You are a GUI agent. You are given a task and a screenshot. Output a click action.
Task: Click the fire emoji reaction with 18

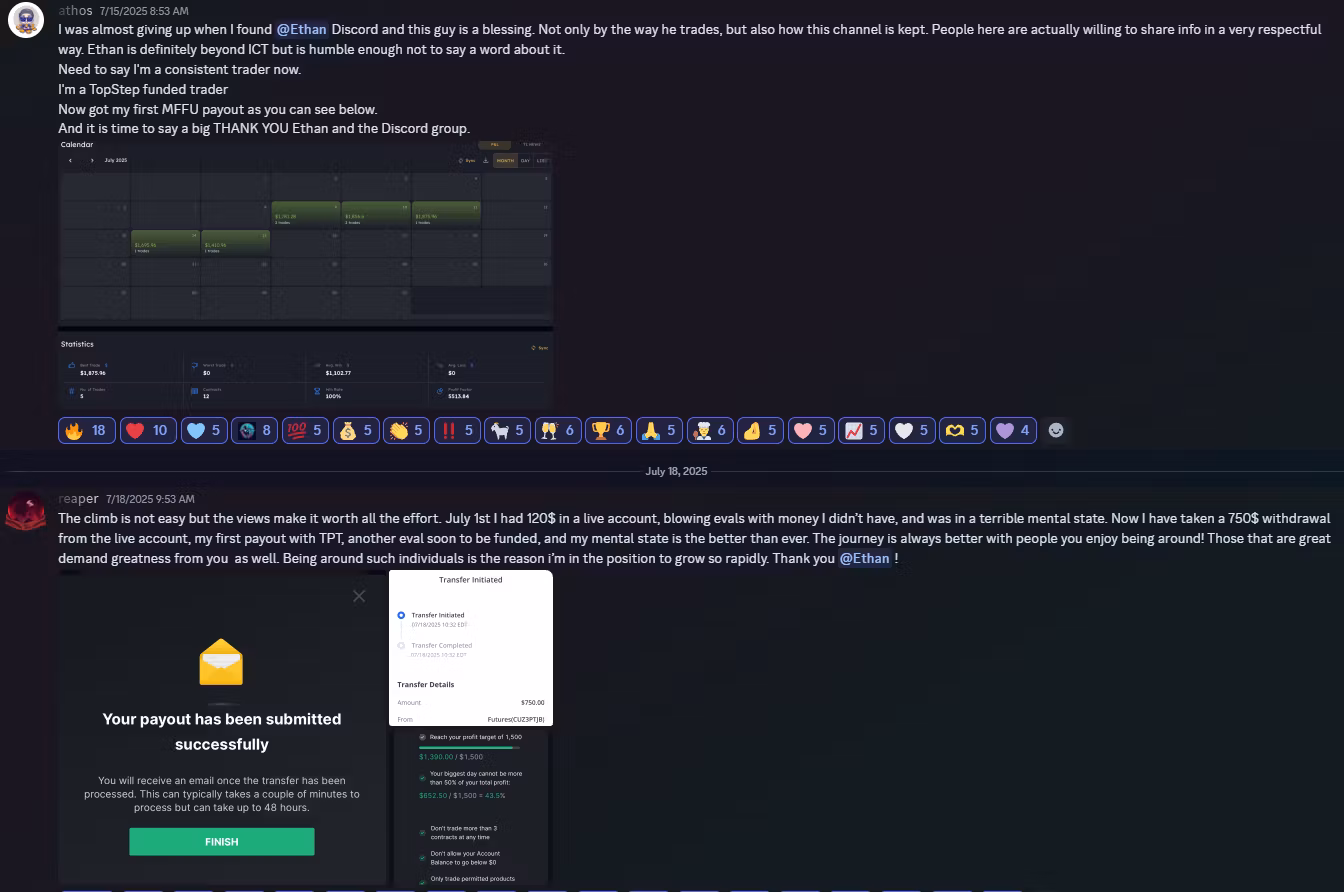(x=87, y=430)
